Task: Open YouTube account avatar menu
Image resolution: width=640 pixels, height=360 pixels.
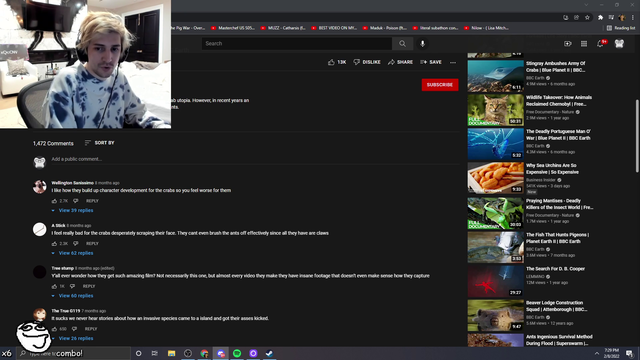Action: 619,44
